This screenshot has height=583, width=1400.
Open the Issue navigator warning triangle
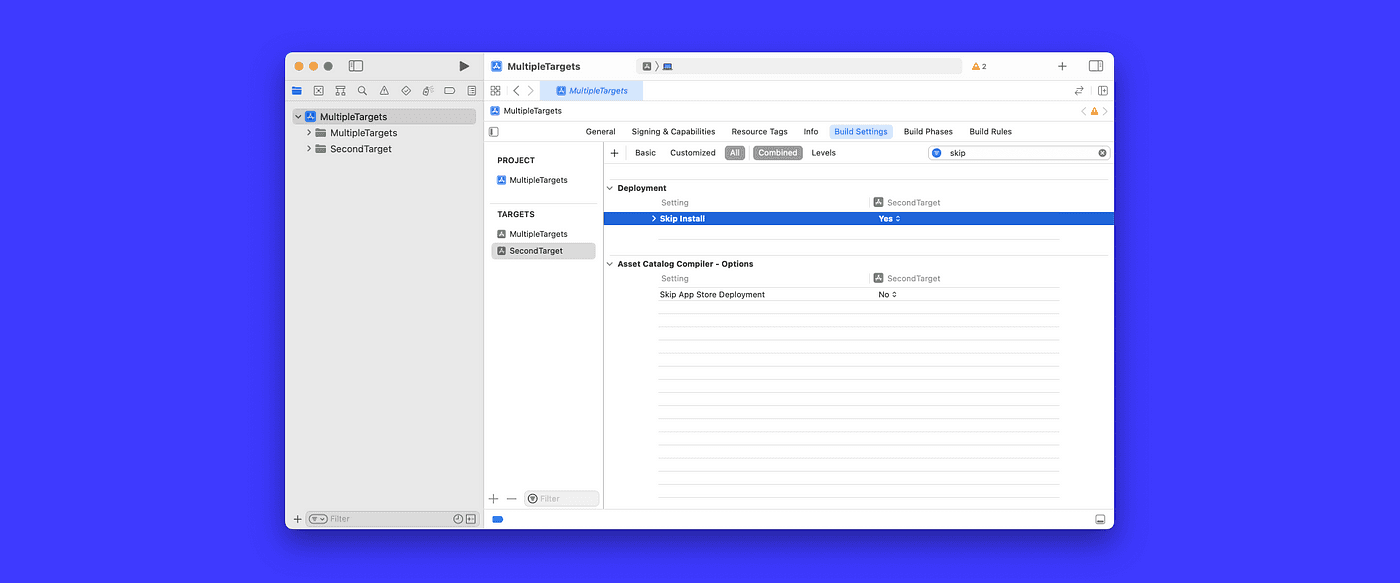coord(384,90)
